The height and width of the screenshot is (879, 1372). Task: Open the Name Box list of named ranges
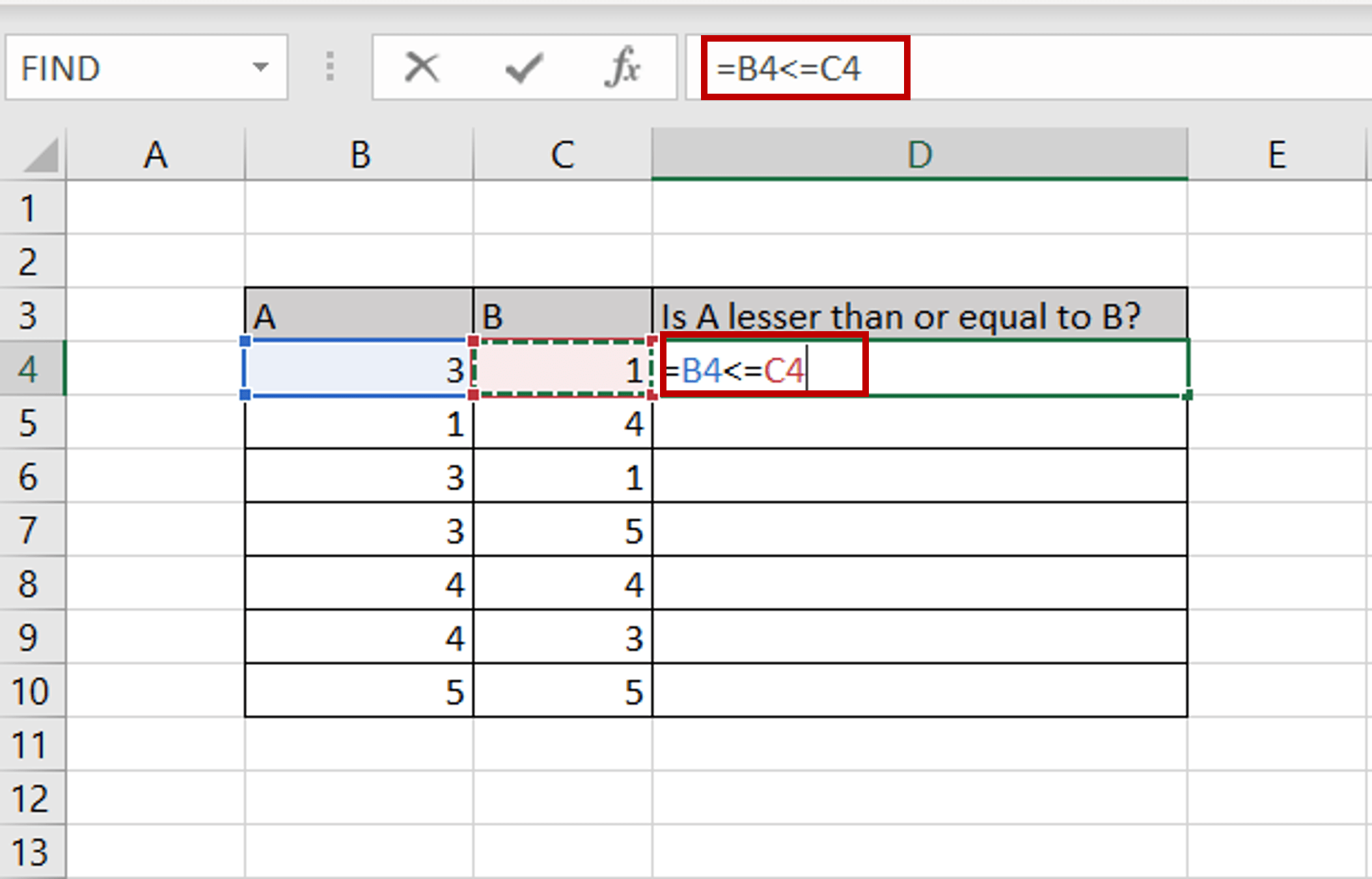tap(260, 67)
